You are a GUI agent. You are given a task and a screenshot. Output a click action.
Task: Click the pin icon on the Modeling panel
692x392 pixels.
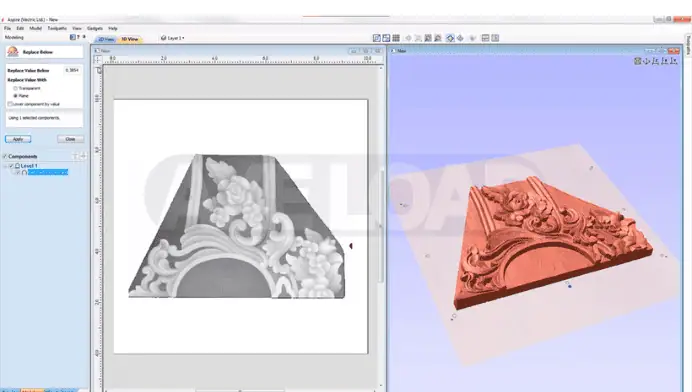[x=84, y=37]
